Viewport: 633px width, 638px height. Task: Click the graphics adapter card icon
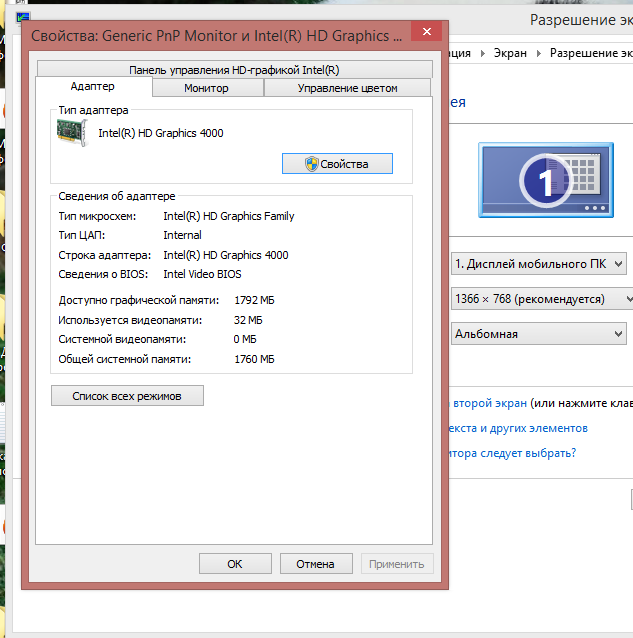point(72,132)
